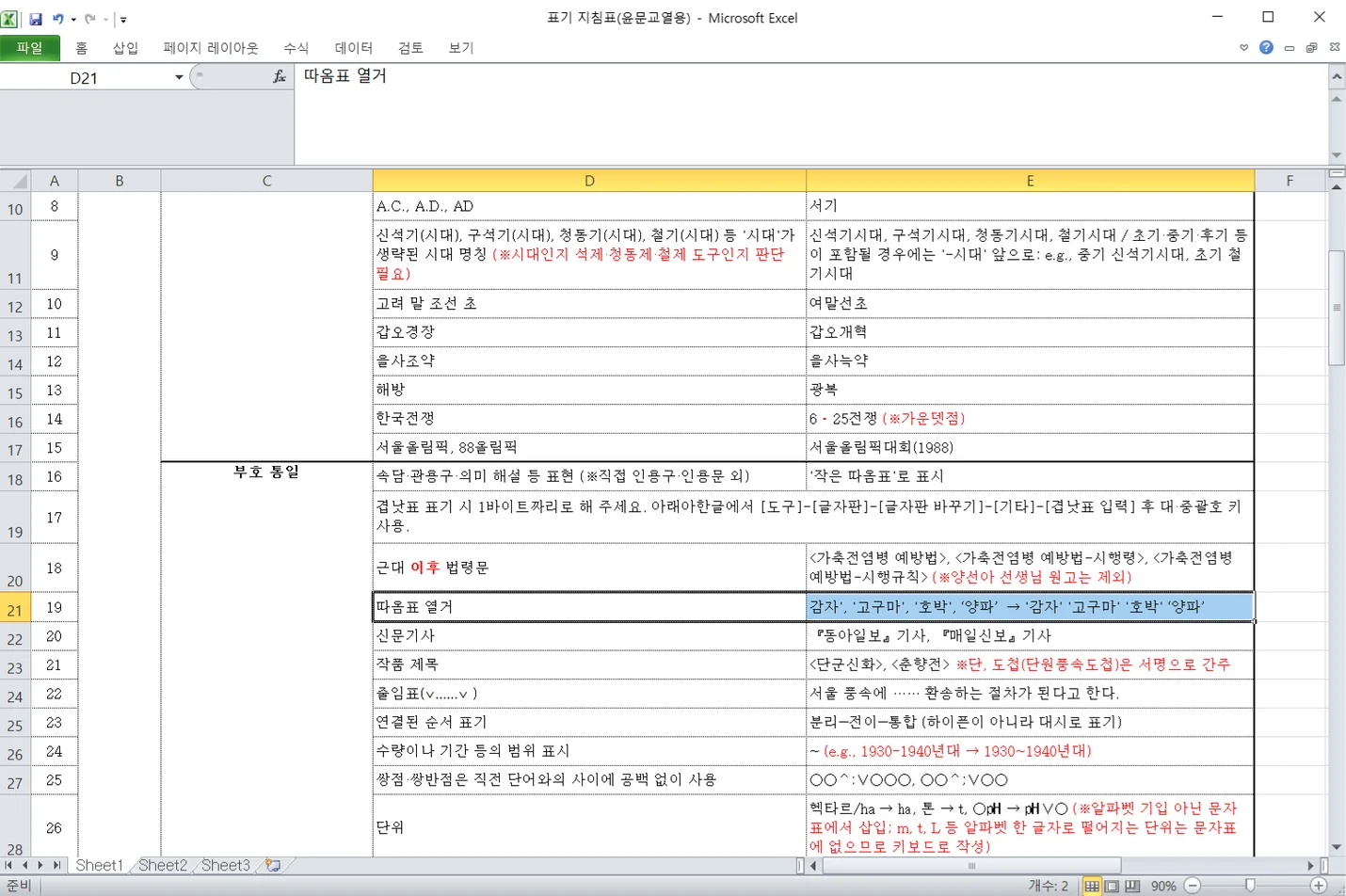Click the Insert Function fx icon
The width and height of the screenshot is (1346, 896).
click(x=279, y=77)
